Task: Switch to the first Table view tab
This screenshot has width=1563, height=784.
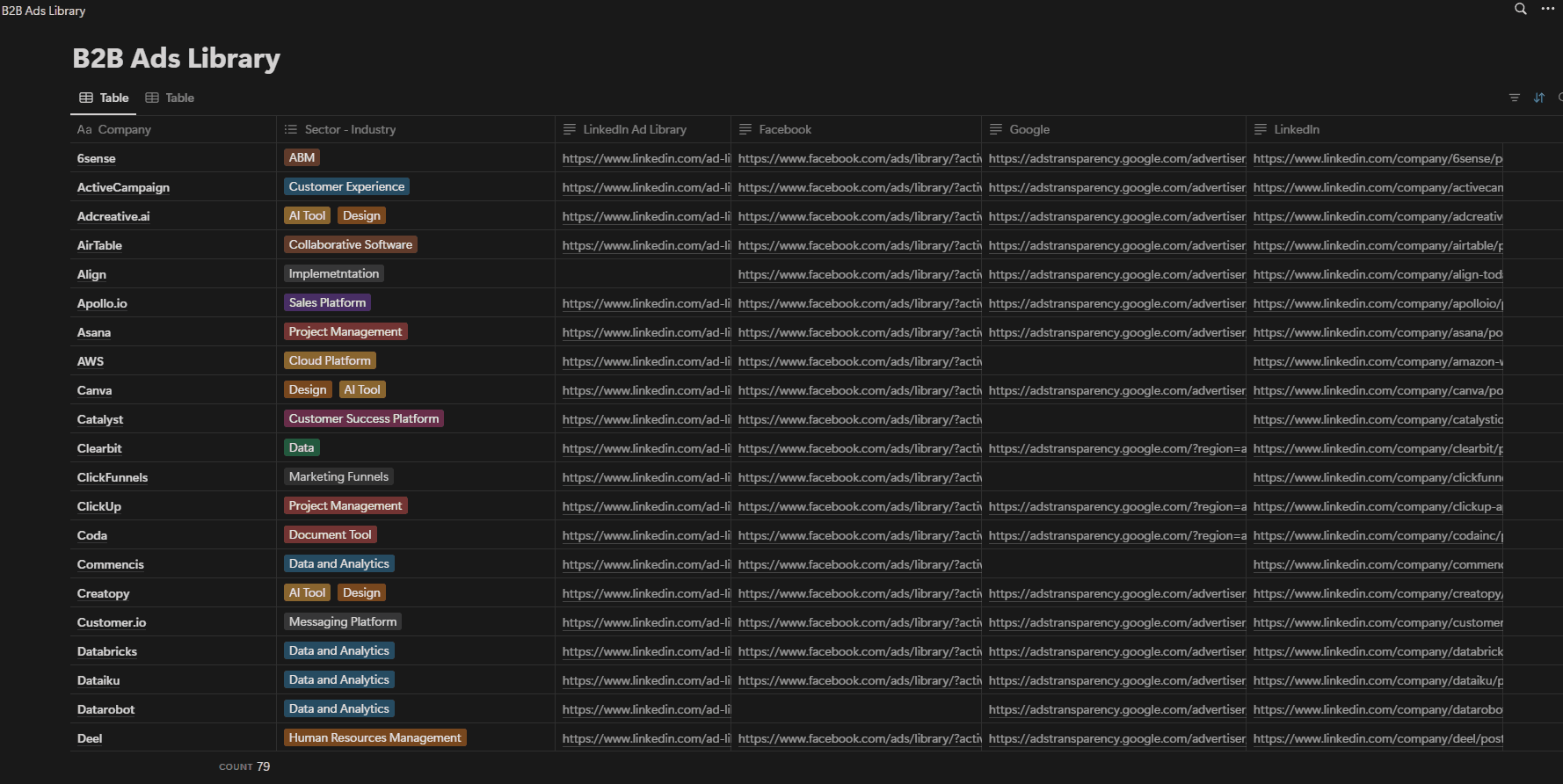Action: (x=104, y=98)
